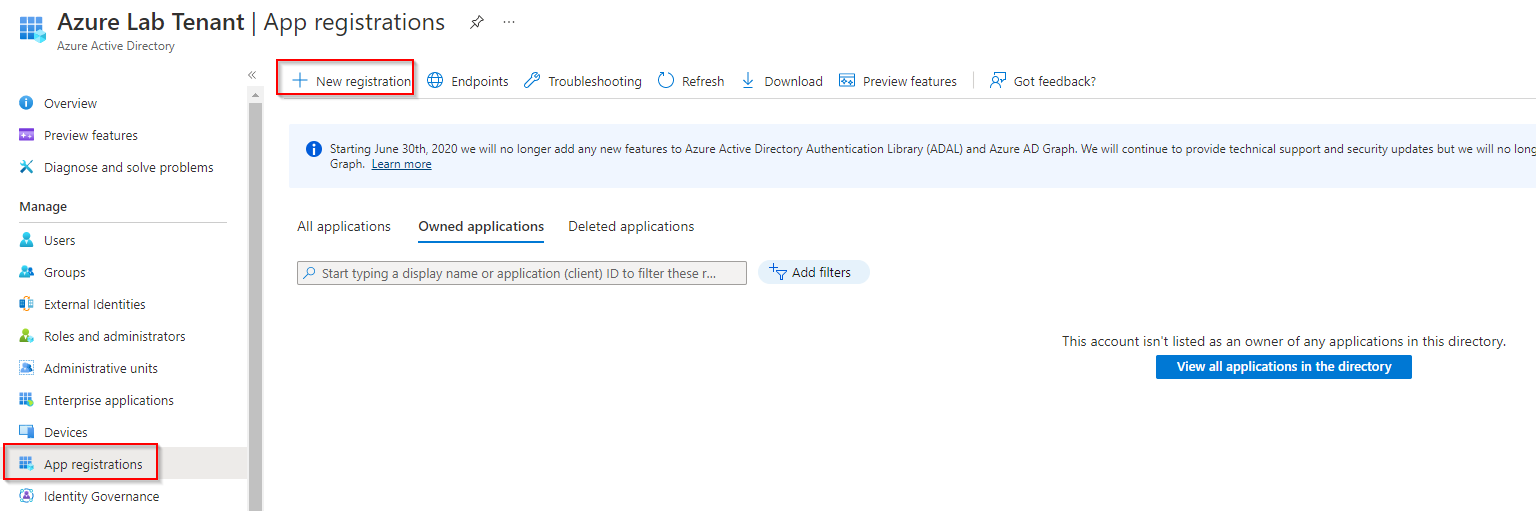Image resolution: width=1536 pixels, height=511 pixels.
Task: Click the Troubleshooting wrench icon
Action: pos(532,81)
